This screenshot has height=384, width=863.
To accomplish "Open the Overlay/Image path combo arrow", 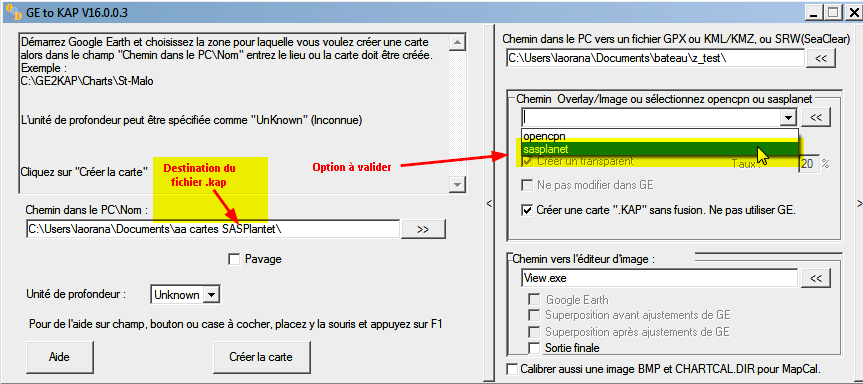I will pyautogui.click(x=789, y=117).
